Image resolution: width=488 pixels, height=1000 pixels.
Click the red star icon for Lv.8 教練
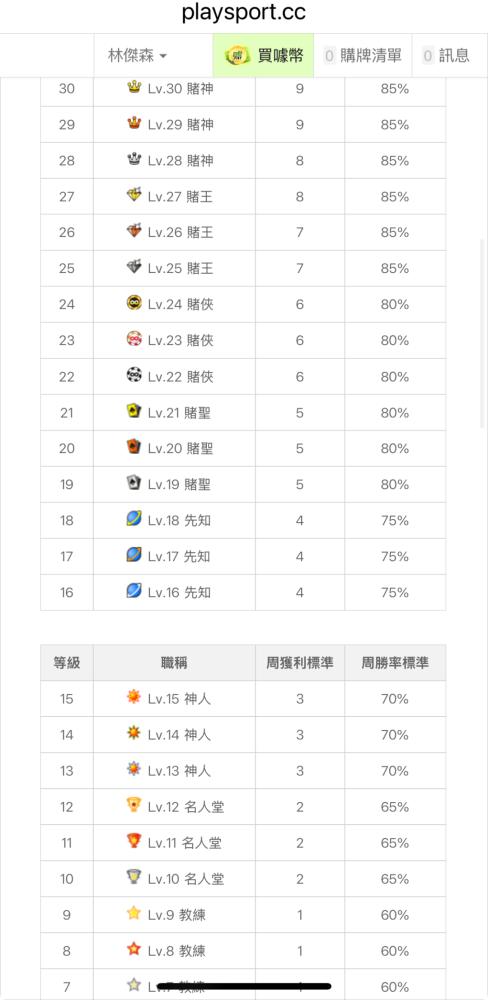[x=133, y=949]
